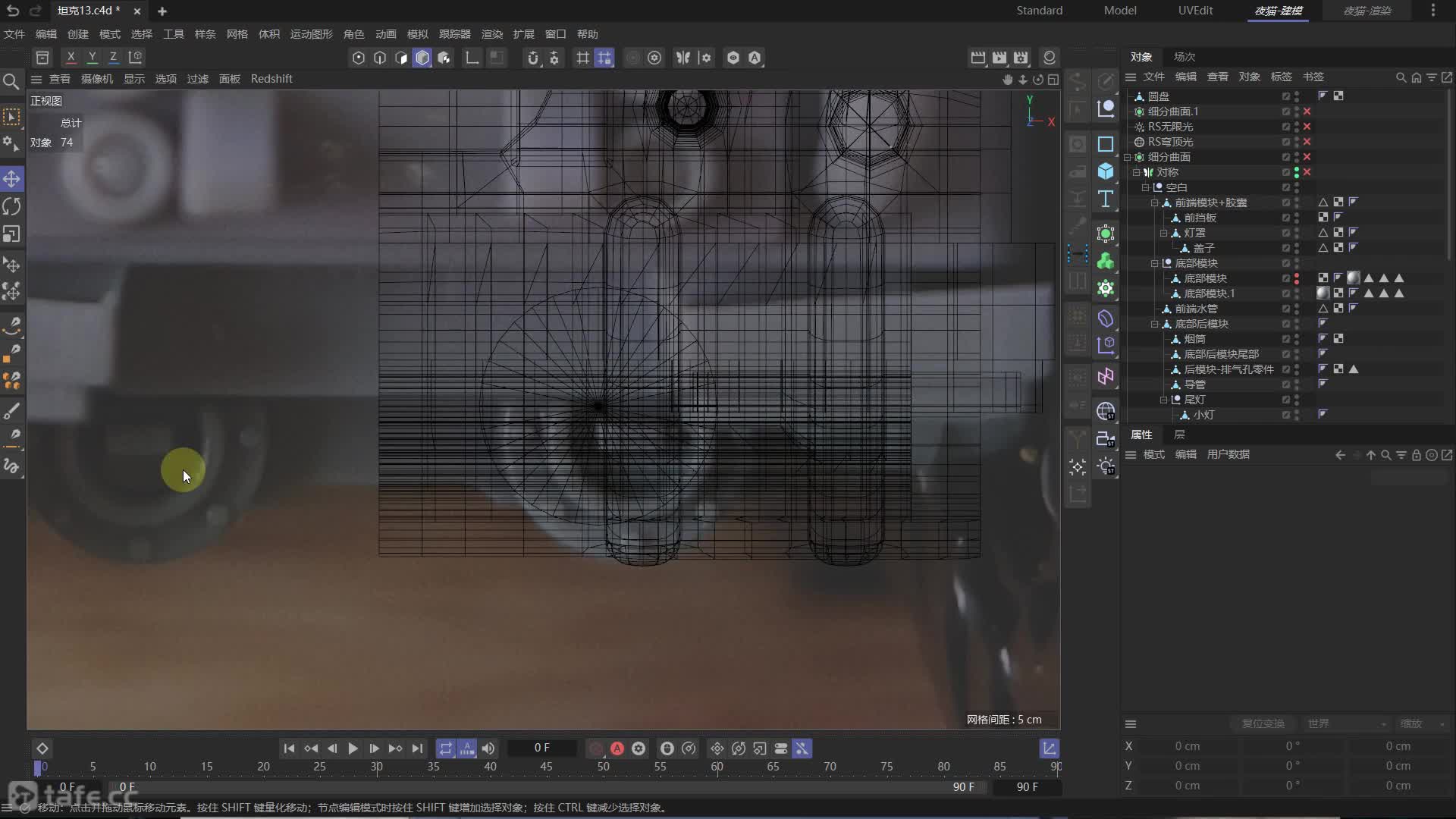Click the rectangle spline icon

pyautogui.click(x=1106, y=144)
